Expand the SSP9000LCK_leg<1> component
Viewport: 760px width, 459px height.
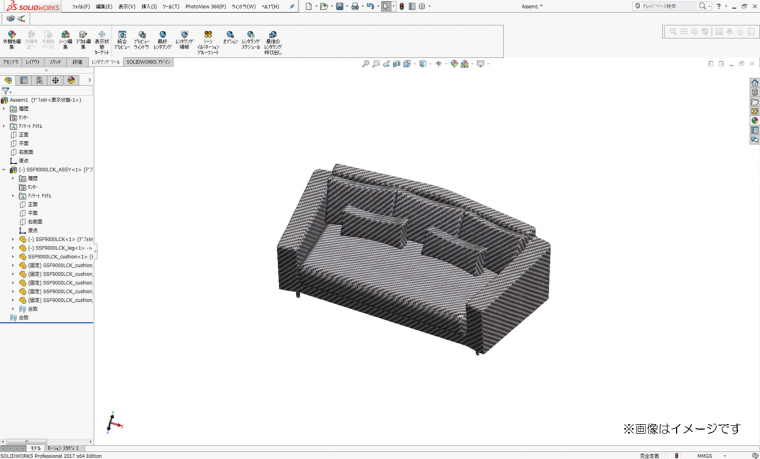click(13, 248)
